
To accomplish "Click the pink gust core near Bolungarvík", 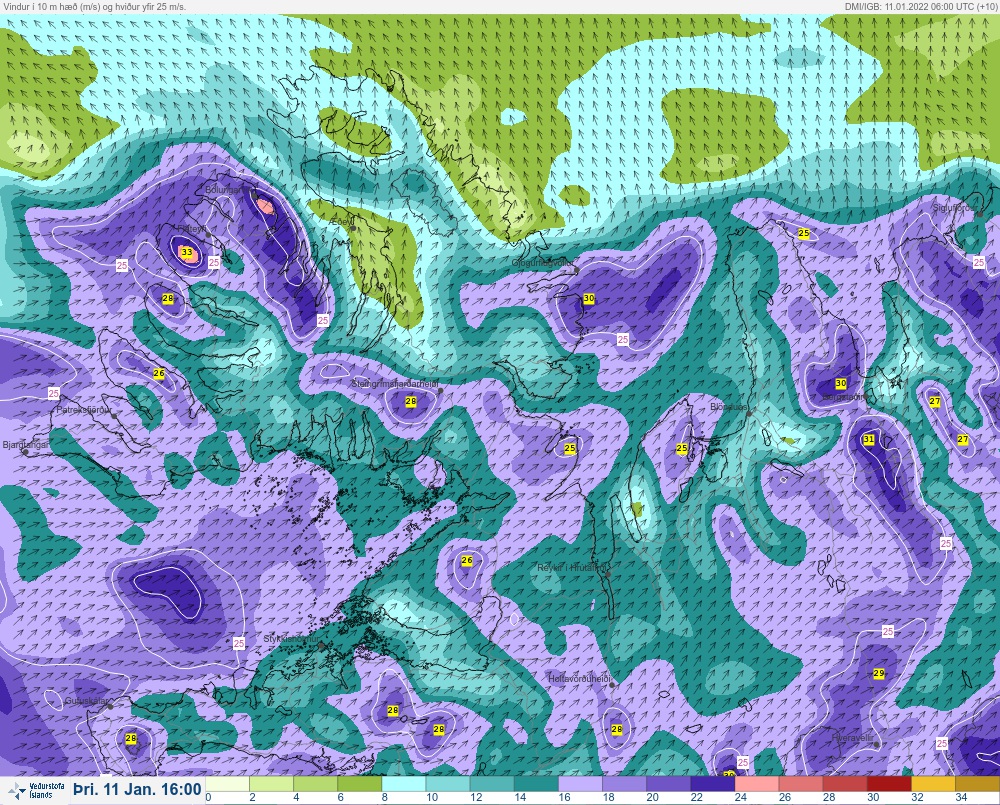I will (265, 206).
